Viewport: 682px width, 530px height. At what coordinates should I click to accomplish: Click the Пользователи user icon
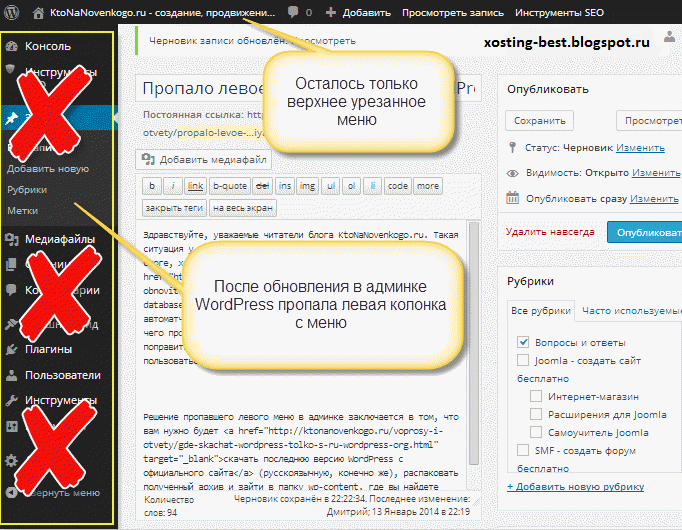12,375
